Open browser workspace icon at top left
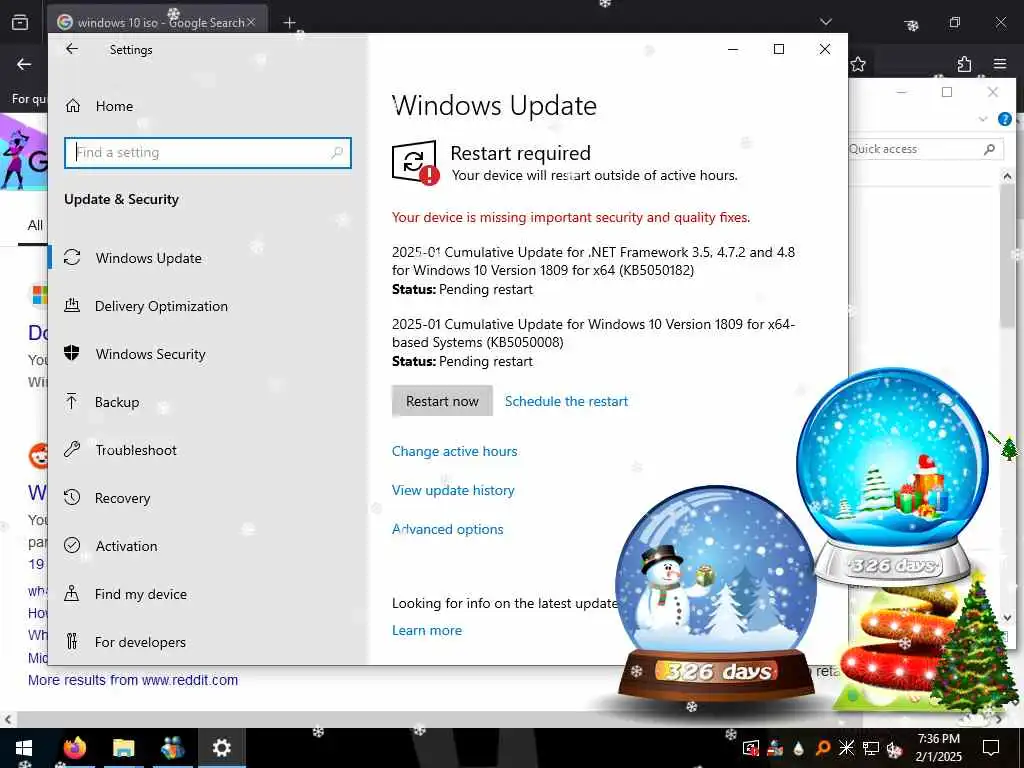1024x768 pixels. (20, 23)
